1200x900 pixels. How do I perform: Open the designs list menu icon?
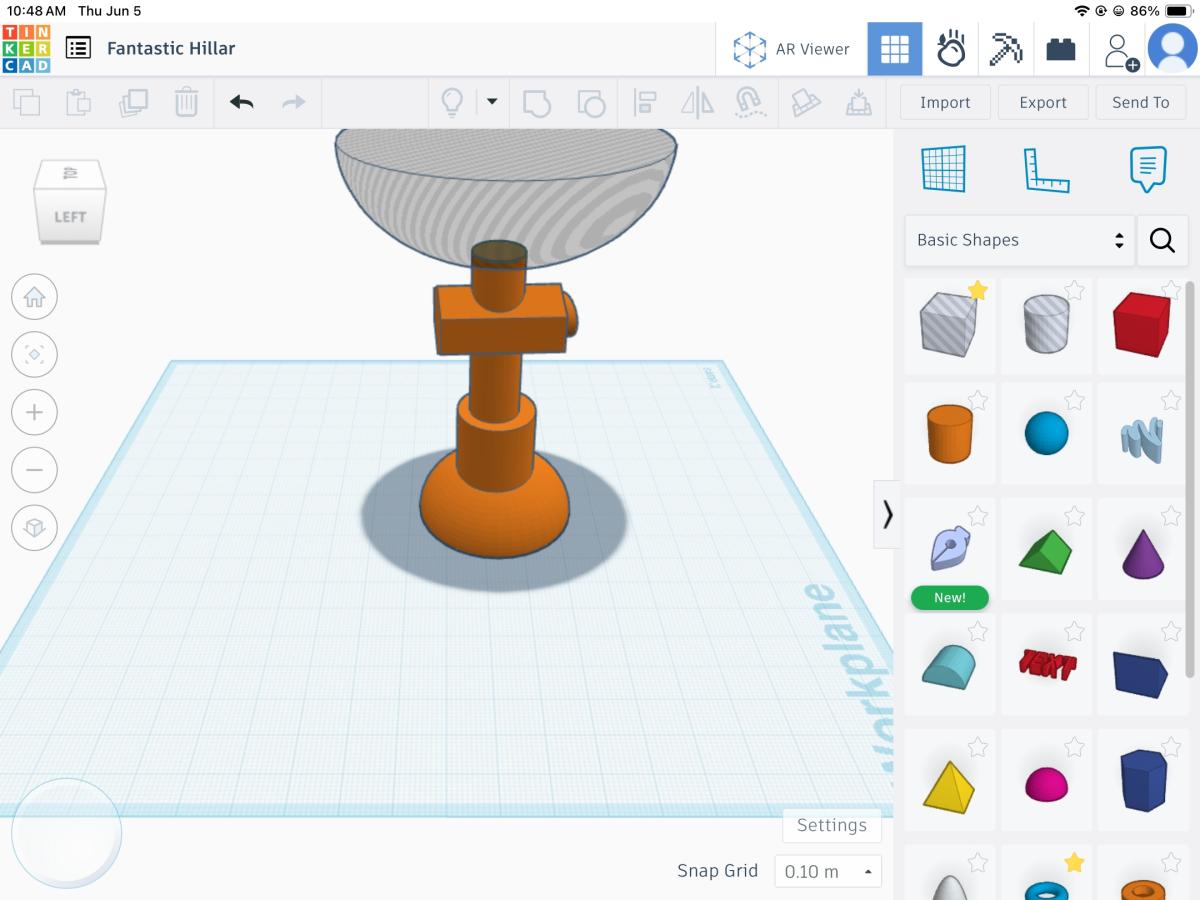click(78, 48)
